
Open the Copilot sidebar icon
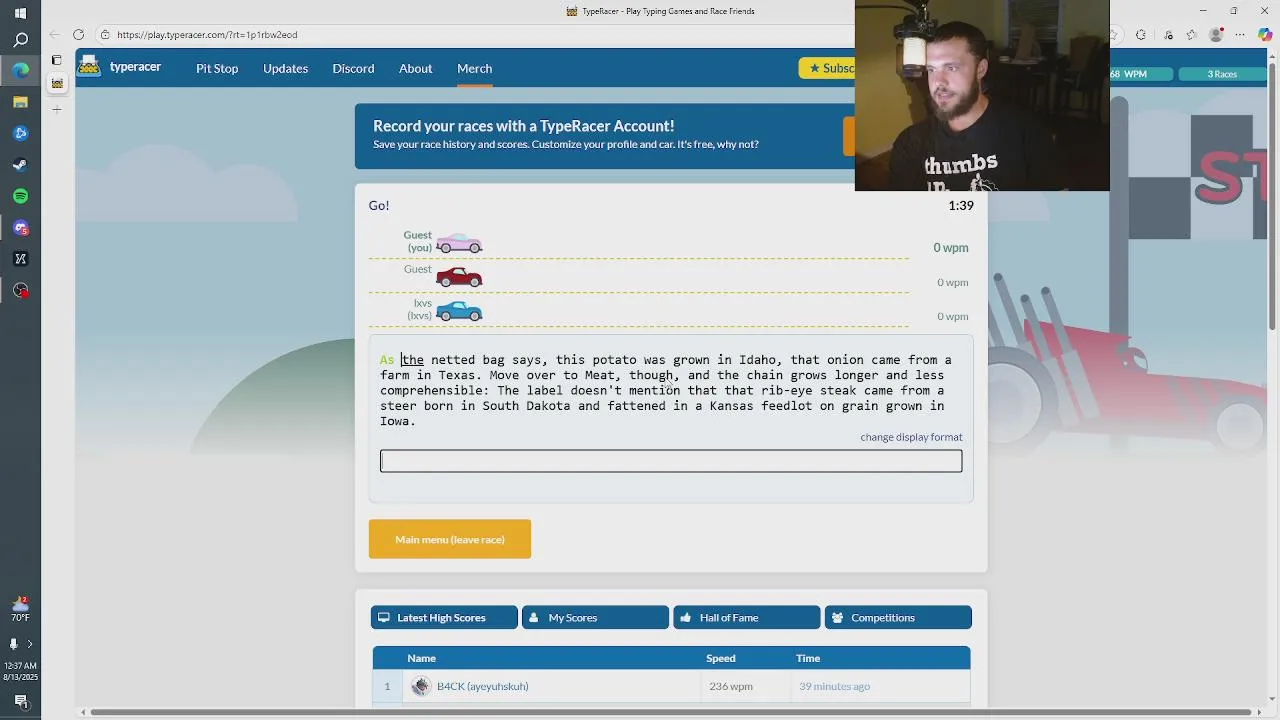point(1265,35)
